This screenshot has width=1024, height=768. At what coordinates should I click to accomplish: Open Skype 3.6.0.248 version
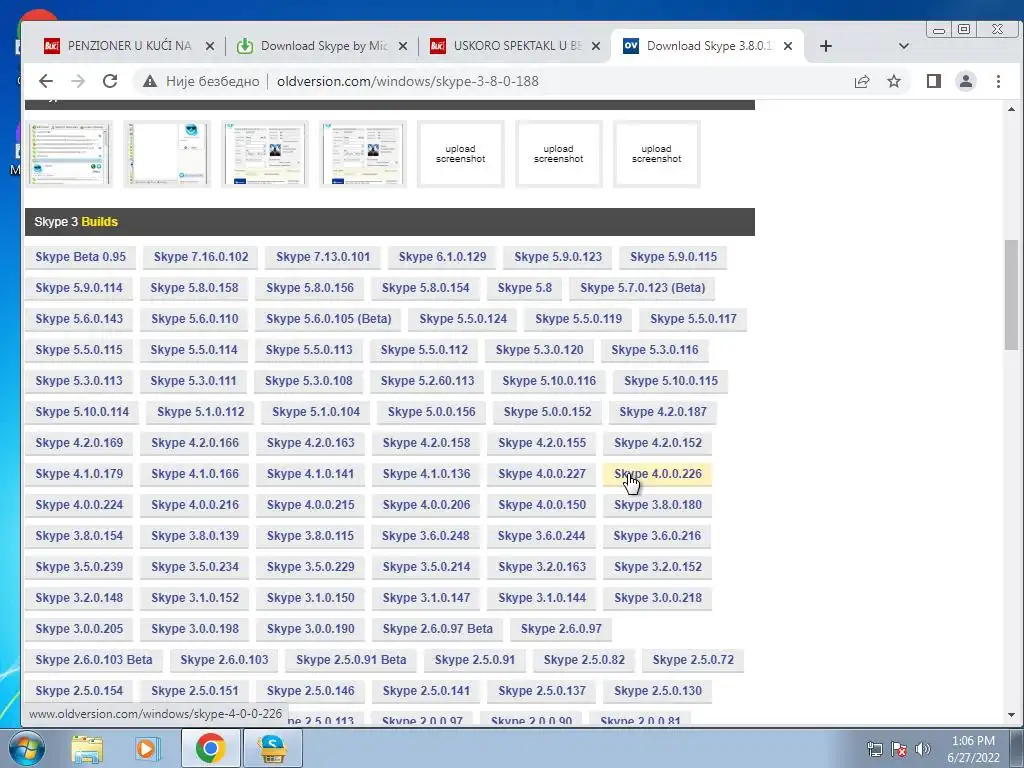pos(425,536)
